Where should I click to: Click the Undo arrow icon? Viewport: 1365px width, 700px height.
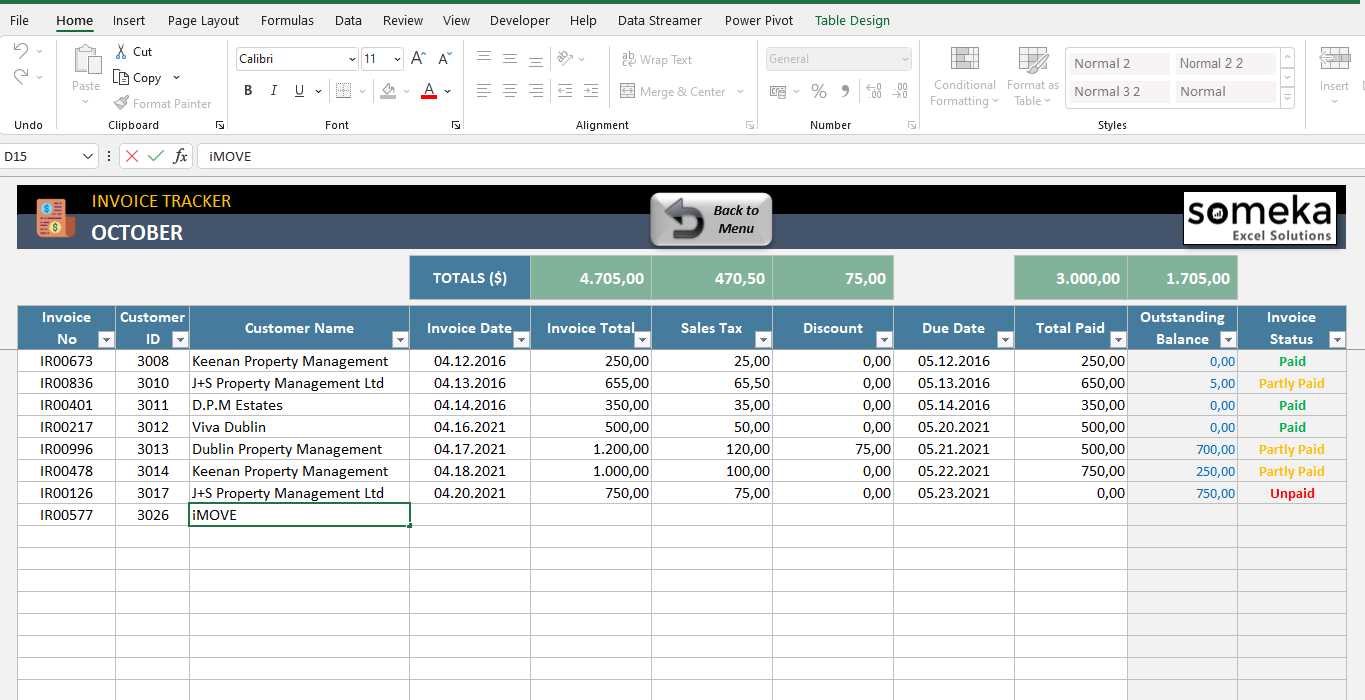point(21,51)
